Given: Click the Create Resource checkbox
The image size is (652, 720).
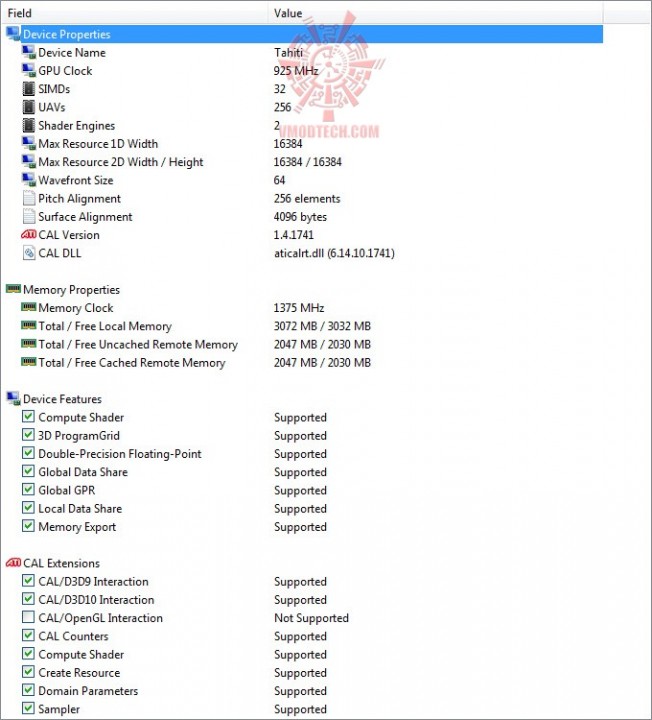Looking at the screenshot, I should pos(28,672).
